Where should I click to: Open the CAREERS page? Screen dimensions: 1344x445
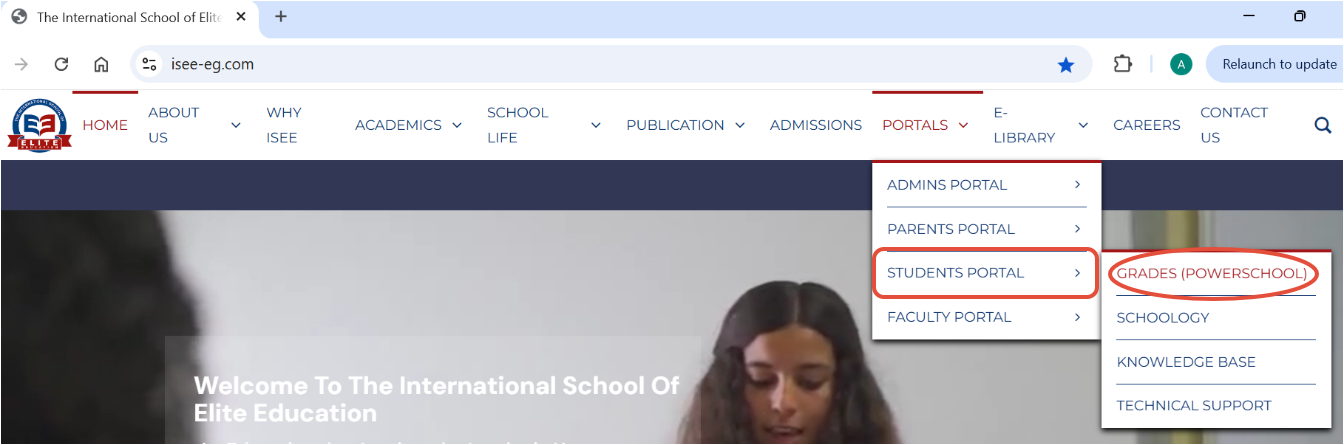[x=1147, y=125]
